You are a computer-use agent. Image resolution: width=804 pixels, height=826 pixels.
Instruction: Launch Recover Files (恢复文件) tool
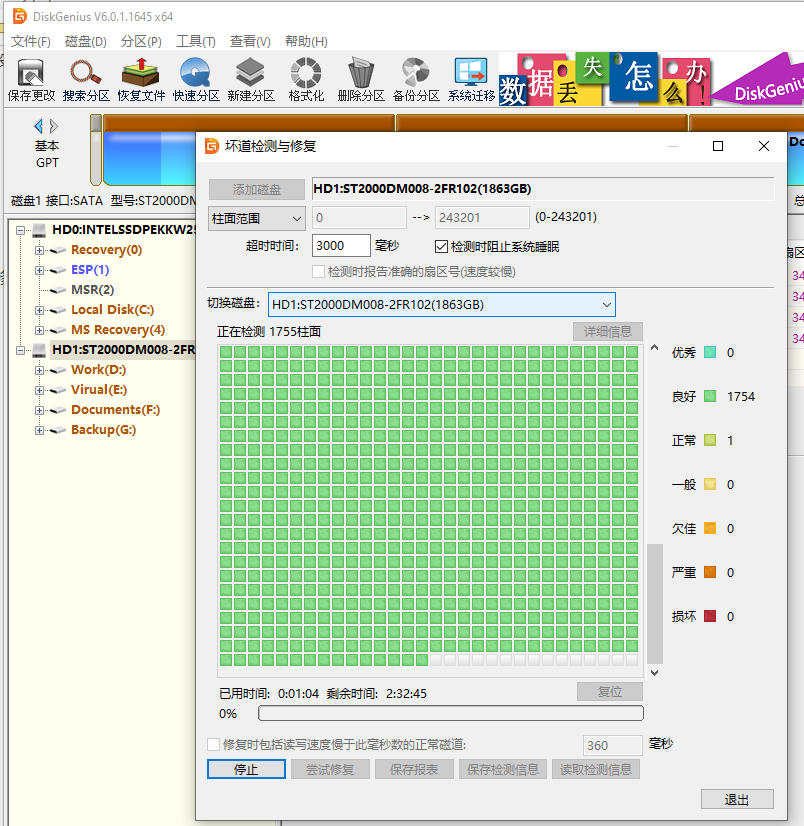[141, 80]
